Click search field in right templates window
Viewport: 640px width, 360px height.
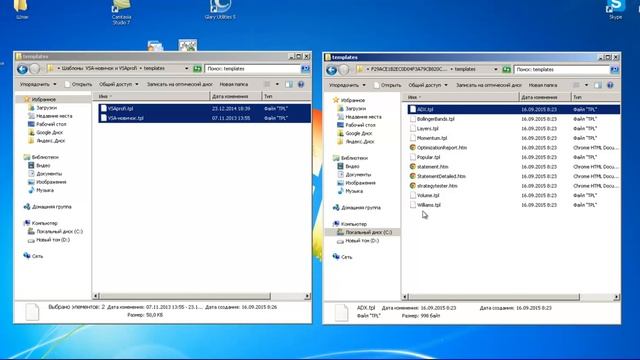562,69
